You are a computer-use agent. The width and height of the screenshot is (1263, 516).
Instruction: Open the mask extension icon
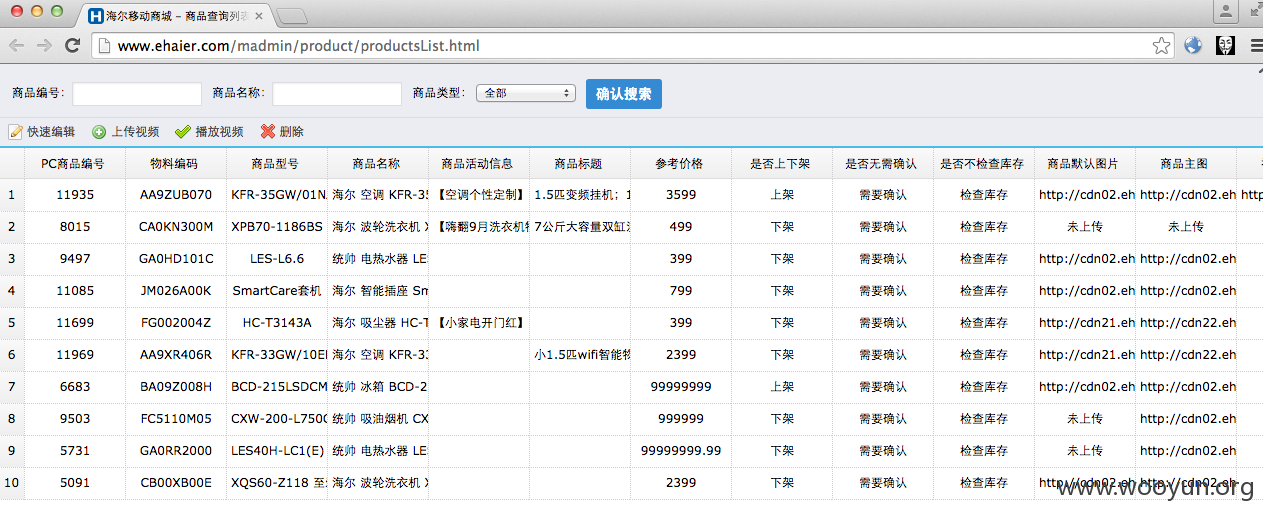(1225, 45)
